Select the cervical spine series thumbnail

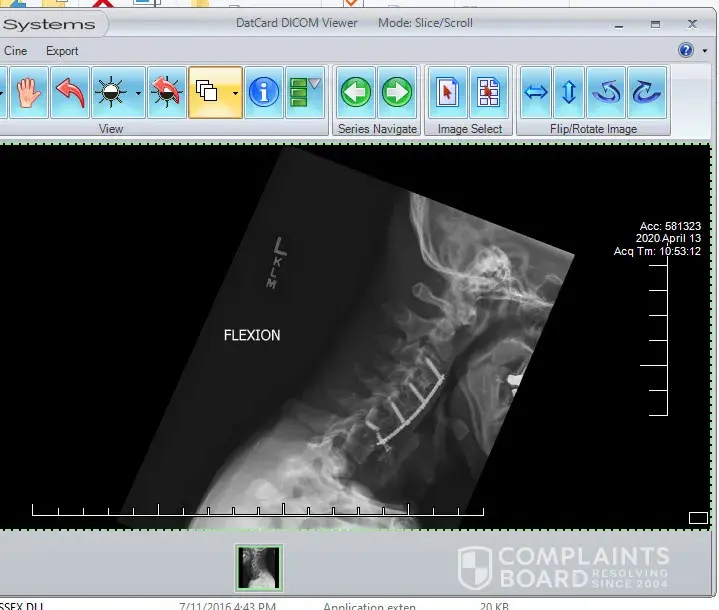point(259,568)
